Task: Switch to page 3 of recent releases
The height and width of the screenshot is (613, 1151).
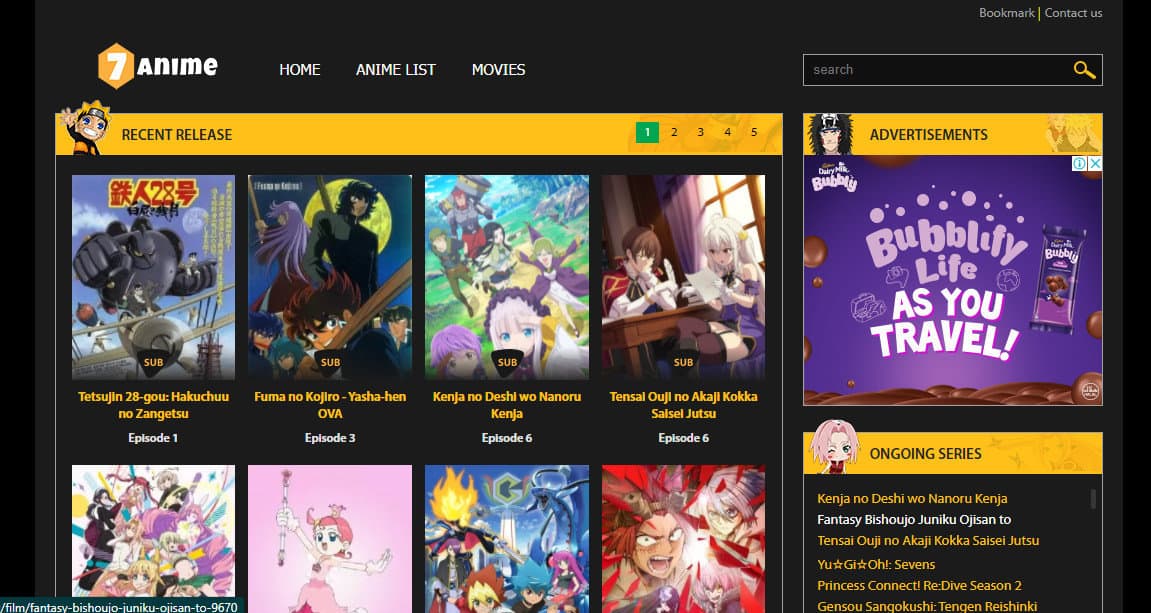Action: point(700,133)
